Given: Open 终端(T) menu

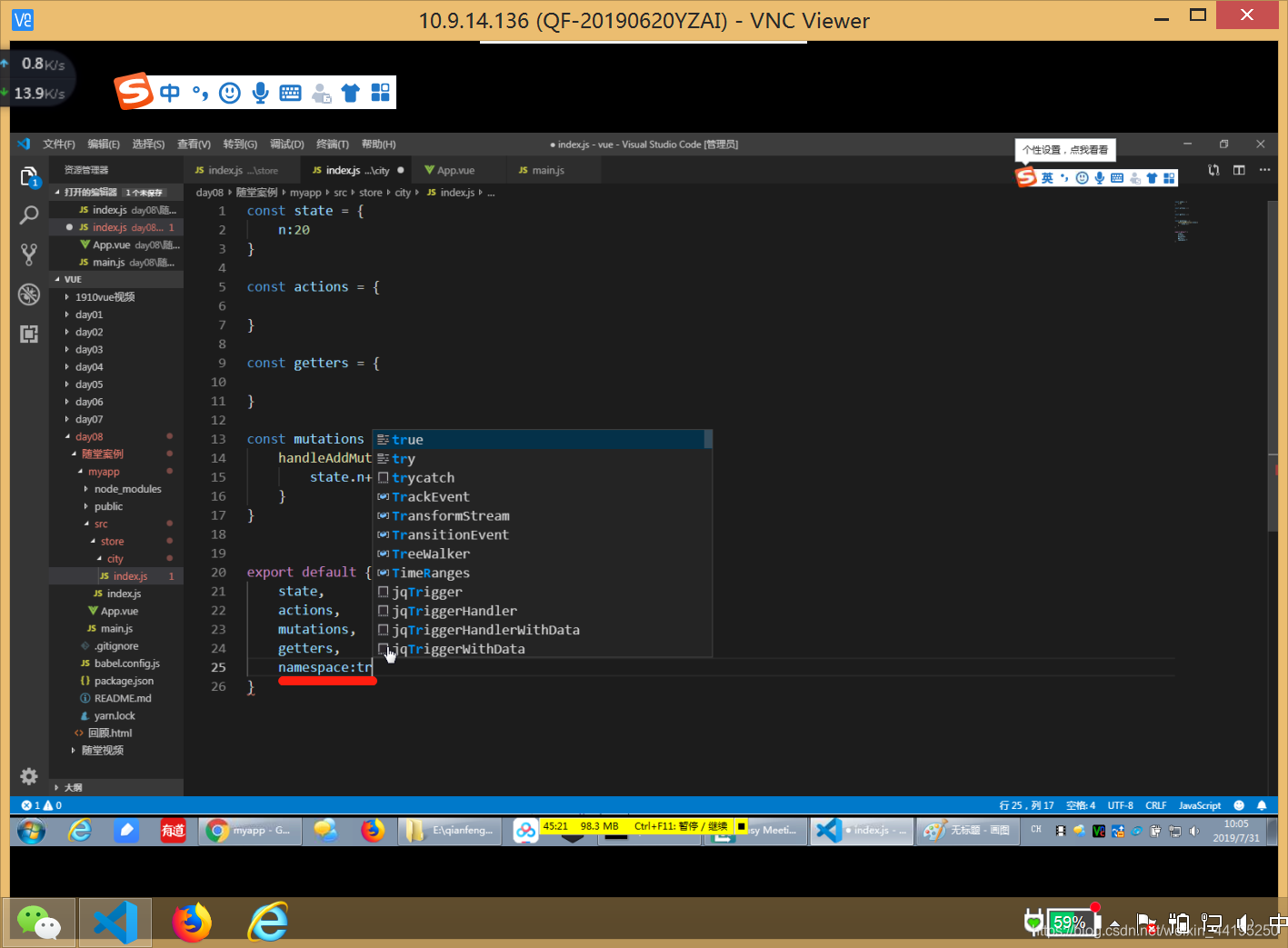Looking at the screenshot, I should pos(333,145).
